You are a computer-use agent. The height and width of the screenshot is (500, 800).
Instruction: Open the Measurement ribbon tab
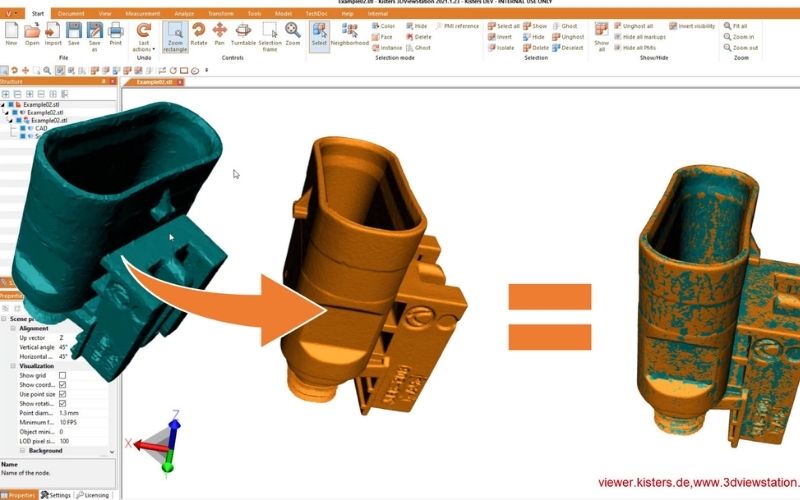coord(142,14)
